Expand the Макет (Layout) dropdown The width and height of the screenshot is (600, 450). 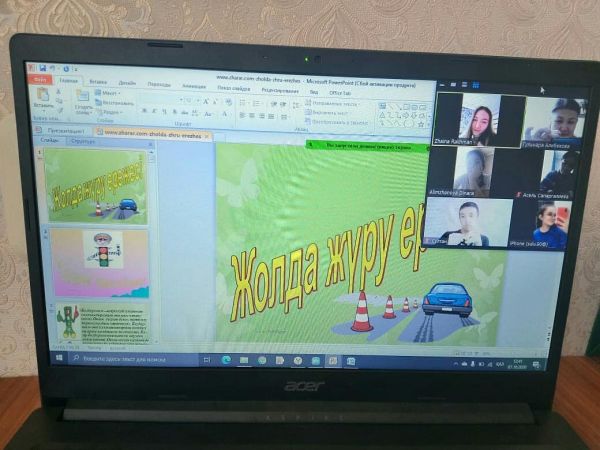(x=109, y=93)
